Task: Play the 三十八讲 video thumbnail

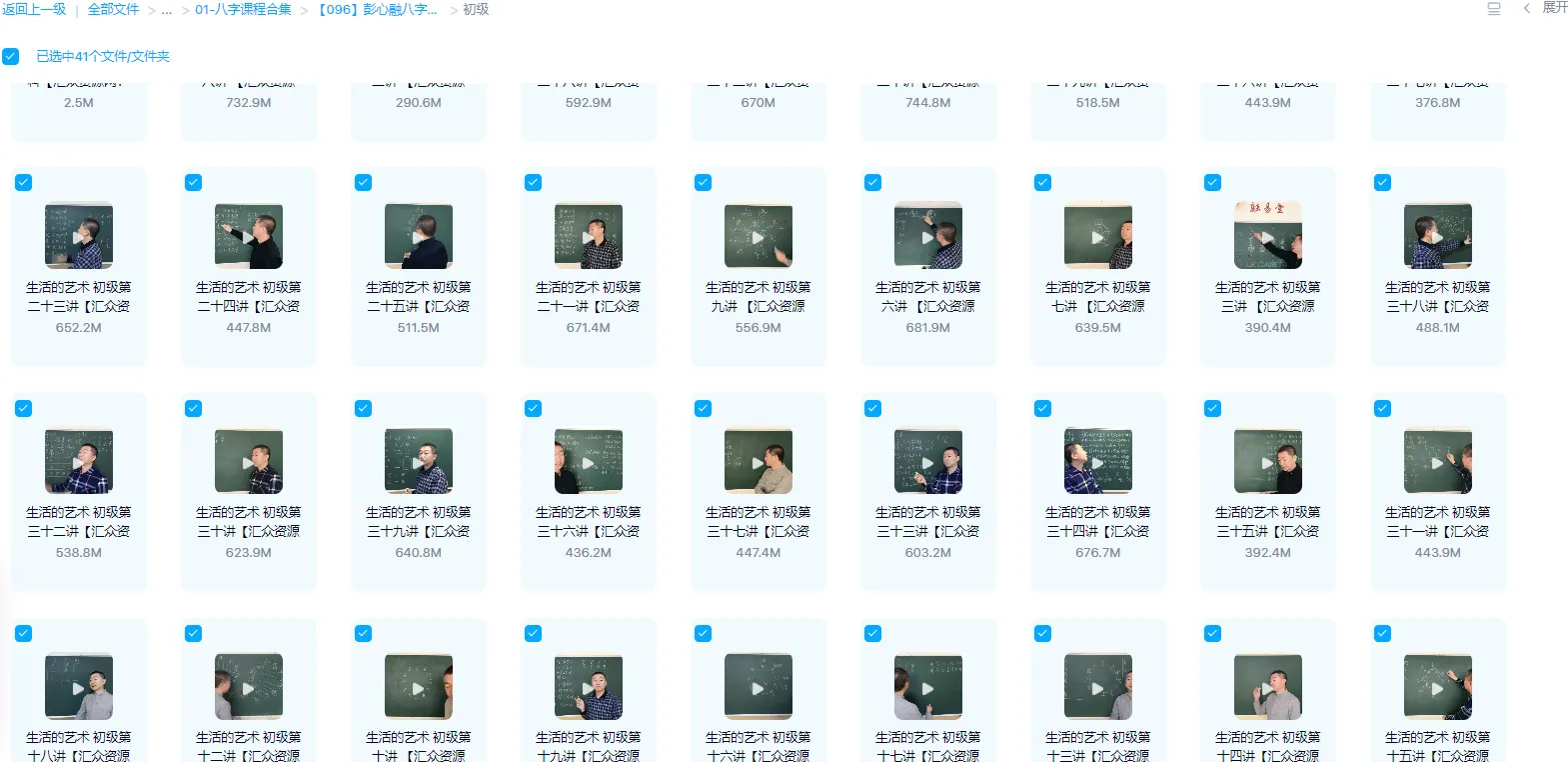Action: pyautogui.click(x=1438, y=236)
